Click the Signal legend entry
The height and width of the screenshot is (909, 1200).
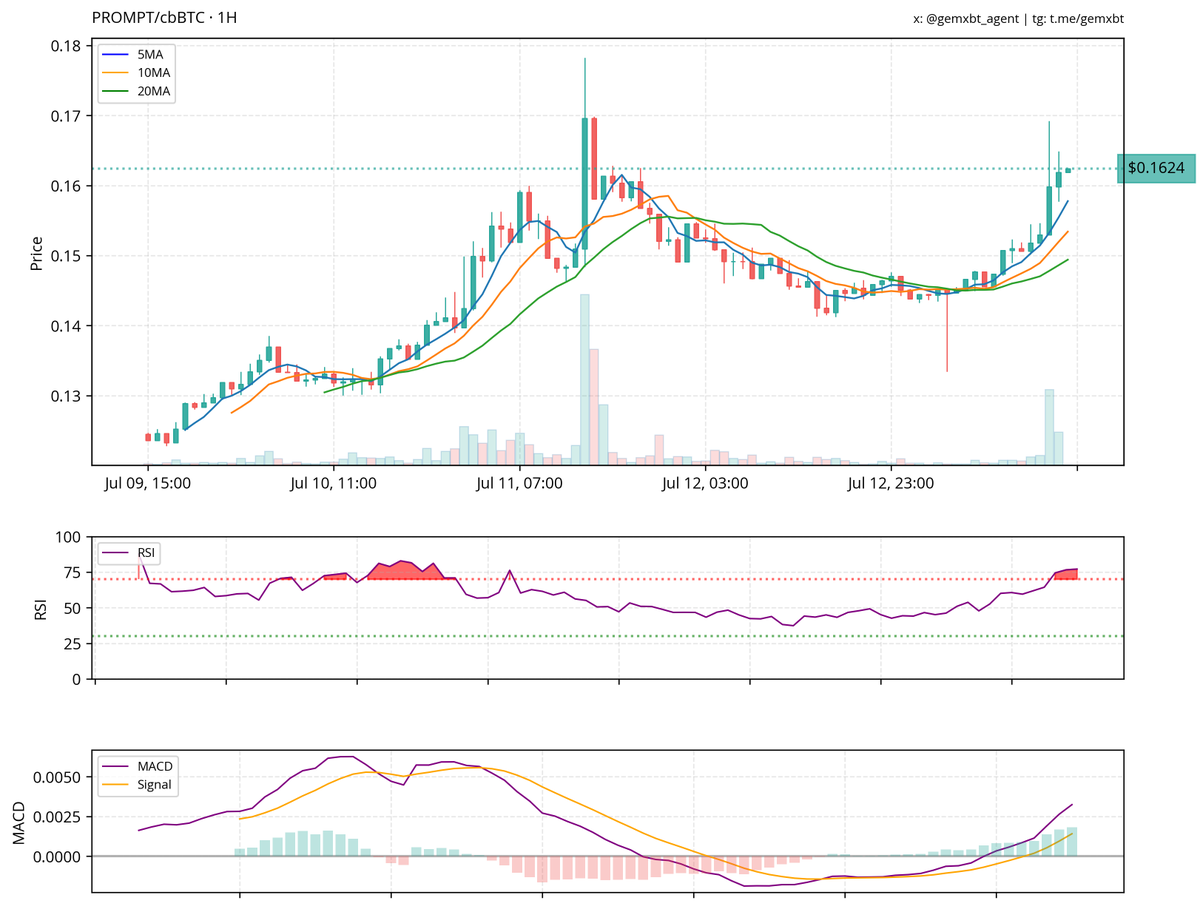click(139, 785)
